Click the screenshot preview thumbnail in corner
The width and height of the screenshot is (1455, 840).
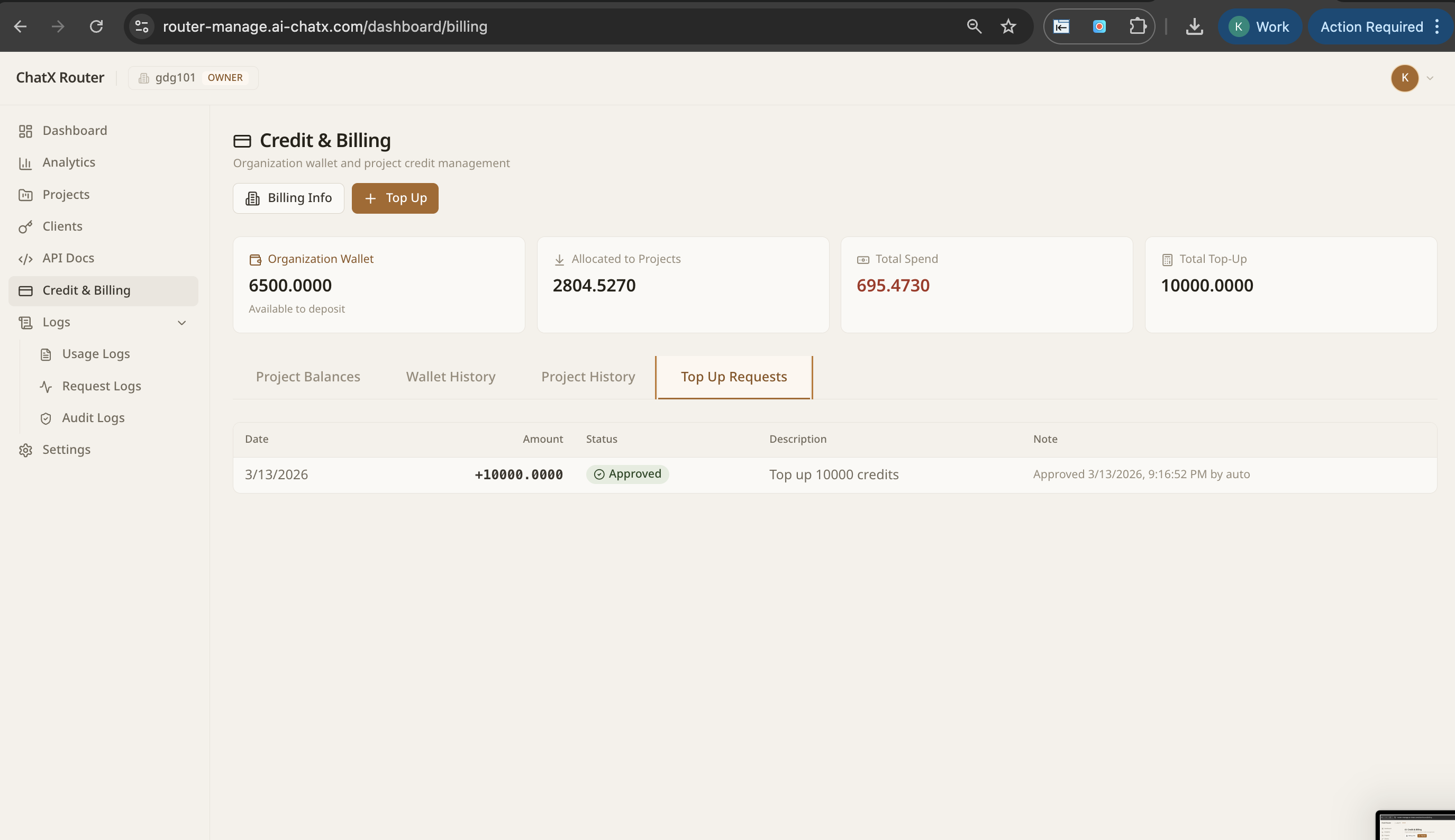pyautogui.click(x=1416, y=826)
